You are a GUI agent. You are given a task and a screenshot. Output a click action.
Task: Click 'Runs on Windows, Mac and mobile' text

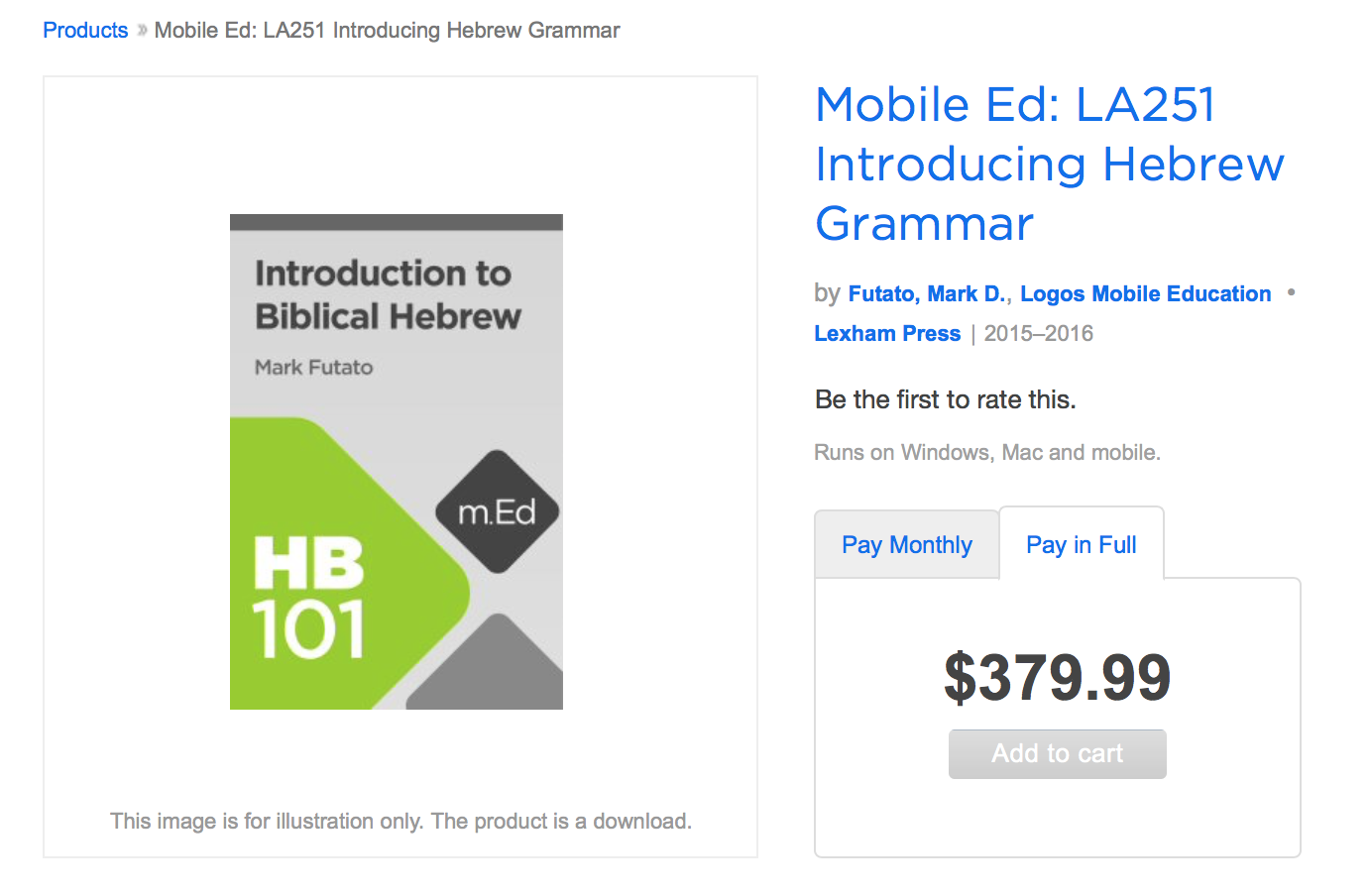(986, 453)
